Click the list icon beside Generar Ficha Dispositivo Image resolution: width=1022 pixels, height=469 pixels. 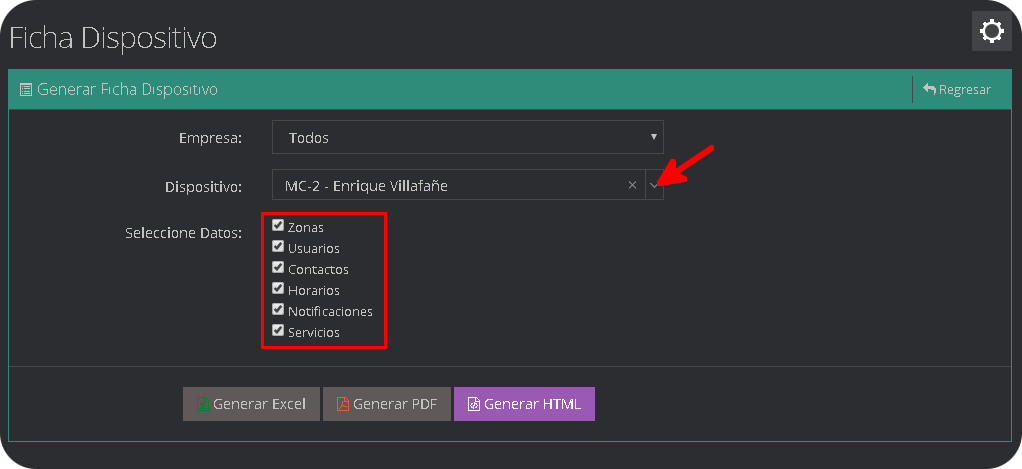26,89
